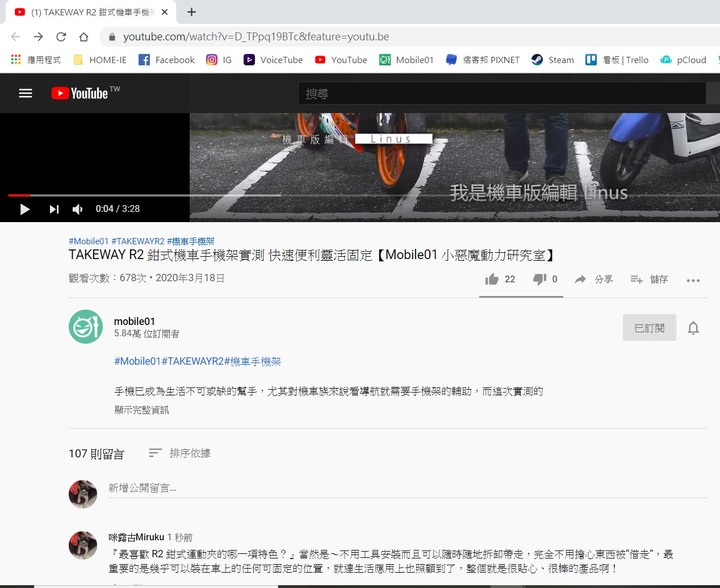The height and width of the screenshot is (588, 720).
Task: Dislike the video with thumbs down
Action: [x=545, y=279]
